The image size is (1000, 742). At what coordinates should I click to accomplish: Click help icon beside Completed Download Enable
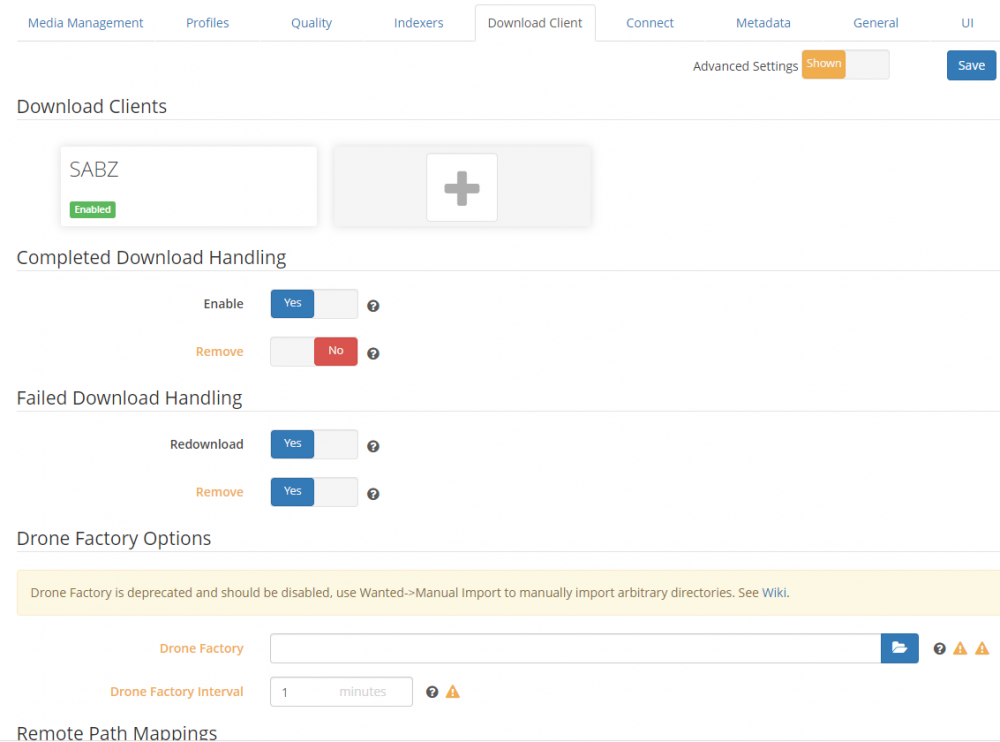click(x=373, y=306)
